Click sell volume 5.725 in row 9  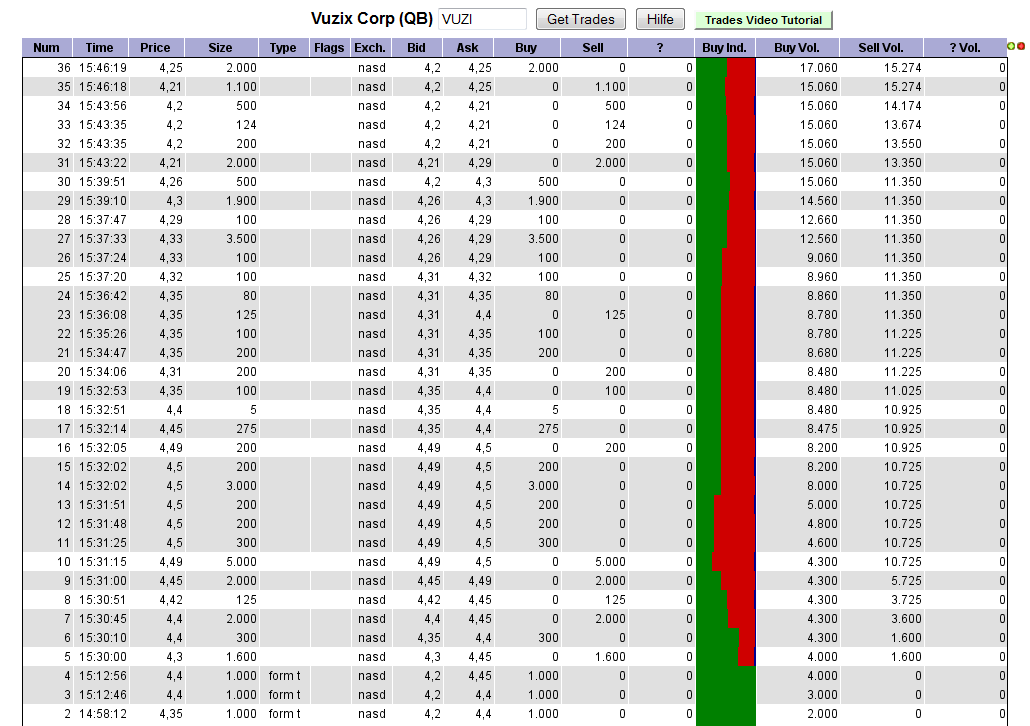(x=906, y=581)
